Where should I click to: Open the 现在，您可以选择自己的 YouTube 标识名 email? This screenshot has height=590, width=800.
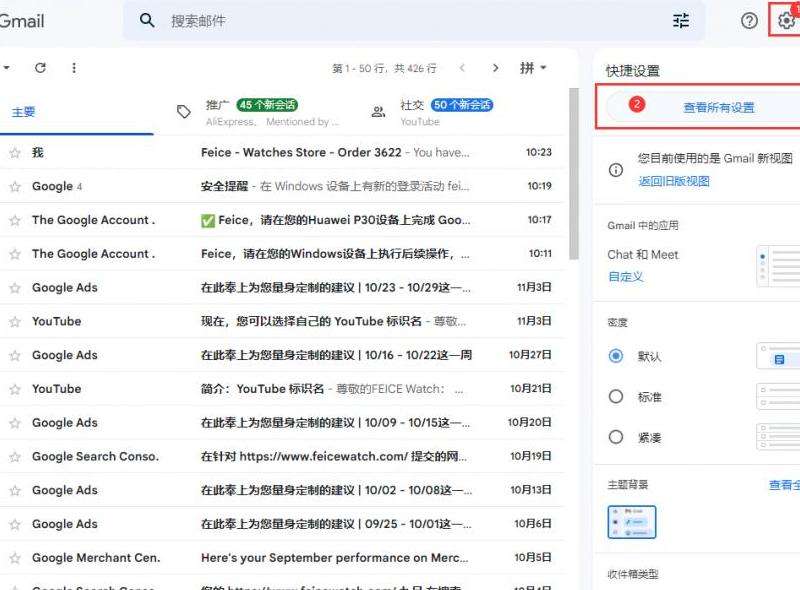(x=283, y=322)
